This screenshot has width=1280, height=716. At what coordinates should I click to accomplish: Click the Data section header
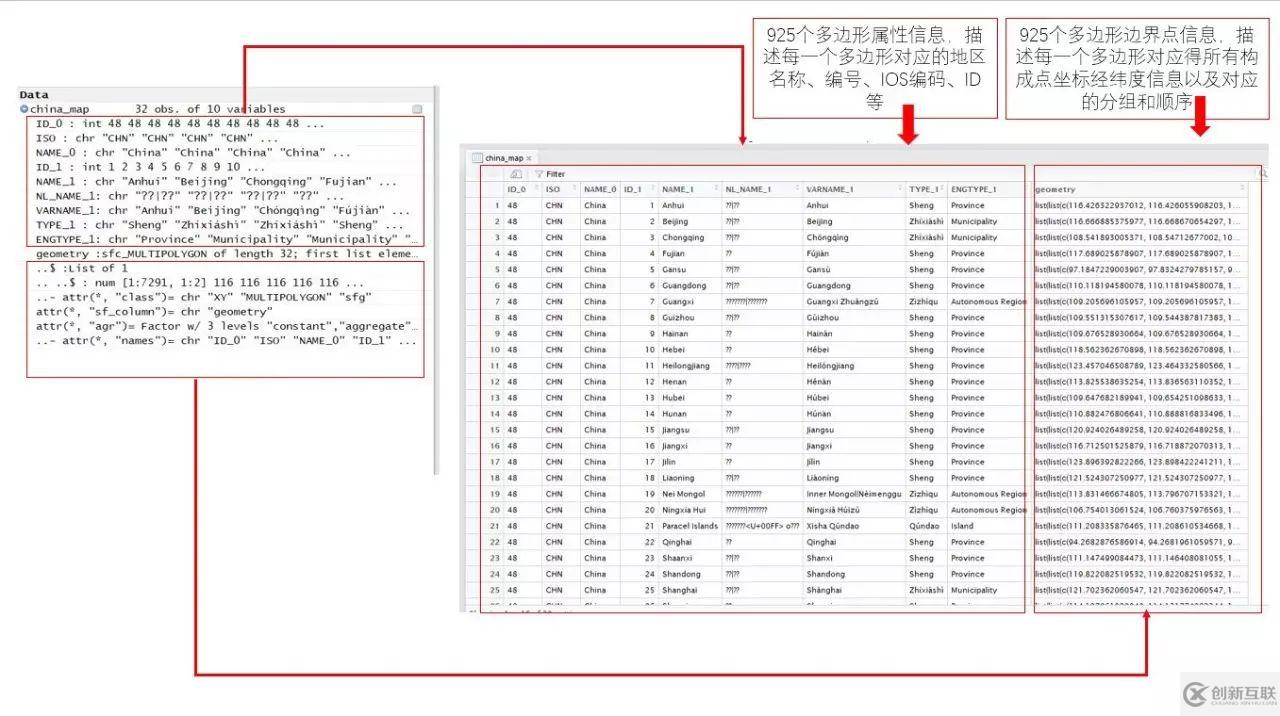coord(34,95)
